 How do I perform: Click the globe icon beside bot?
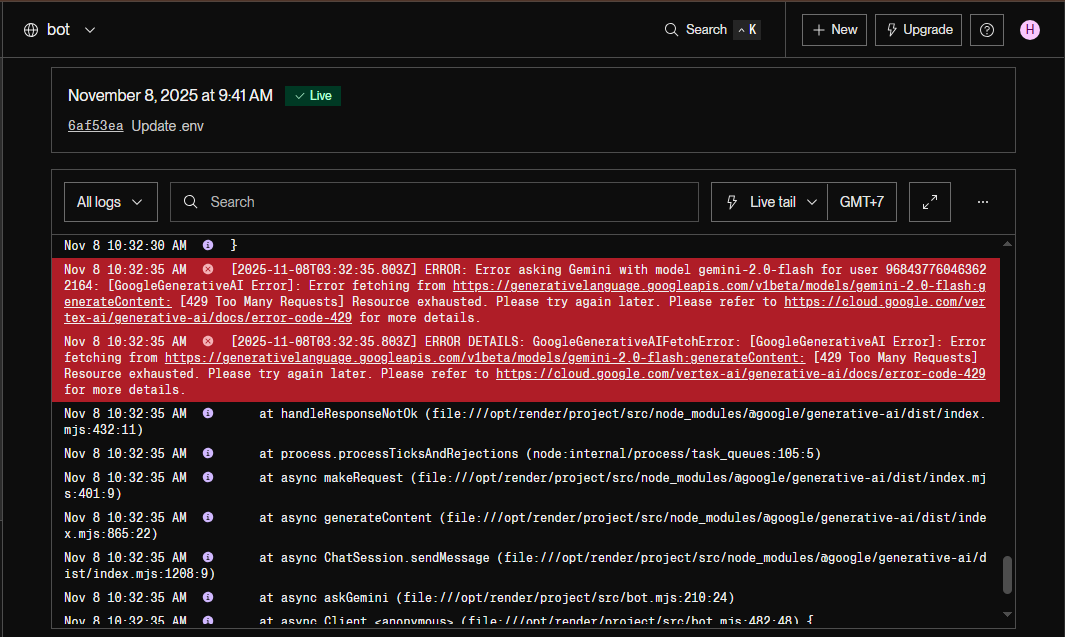click(30, 30)
